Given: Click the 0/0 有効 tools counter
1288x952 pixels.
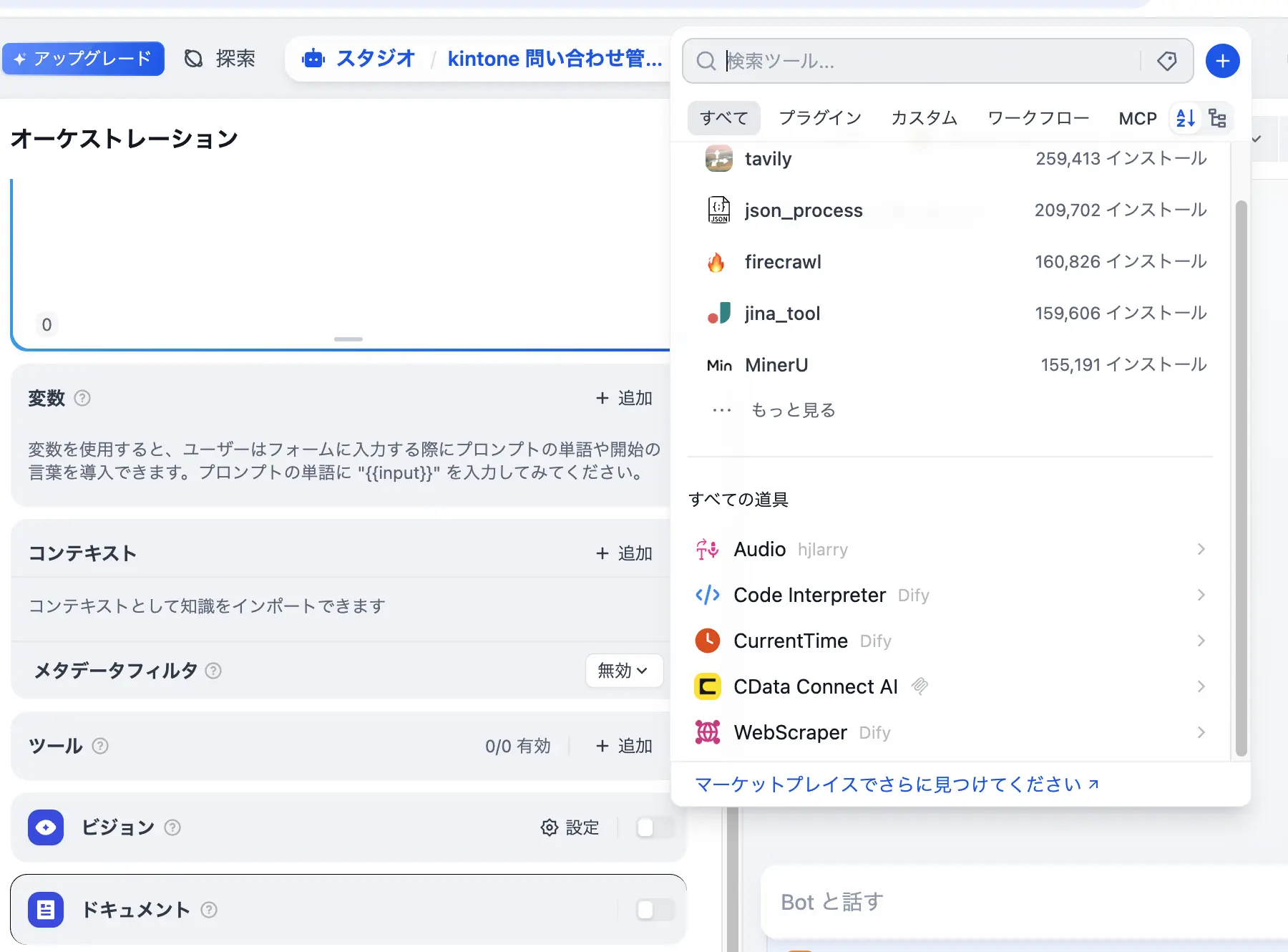Looking at the screenshot, I should point(518,746).
